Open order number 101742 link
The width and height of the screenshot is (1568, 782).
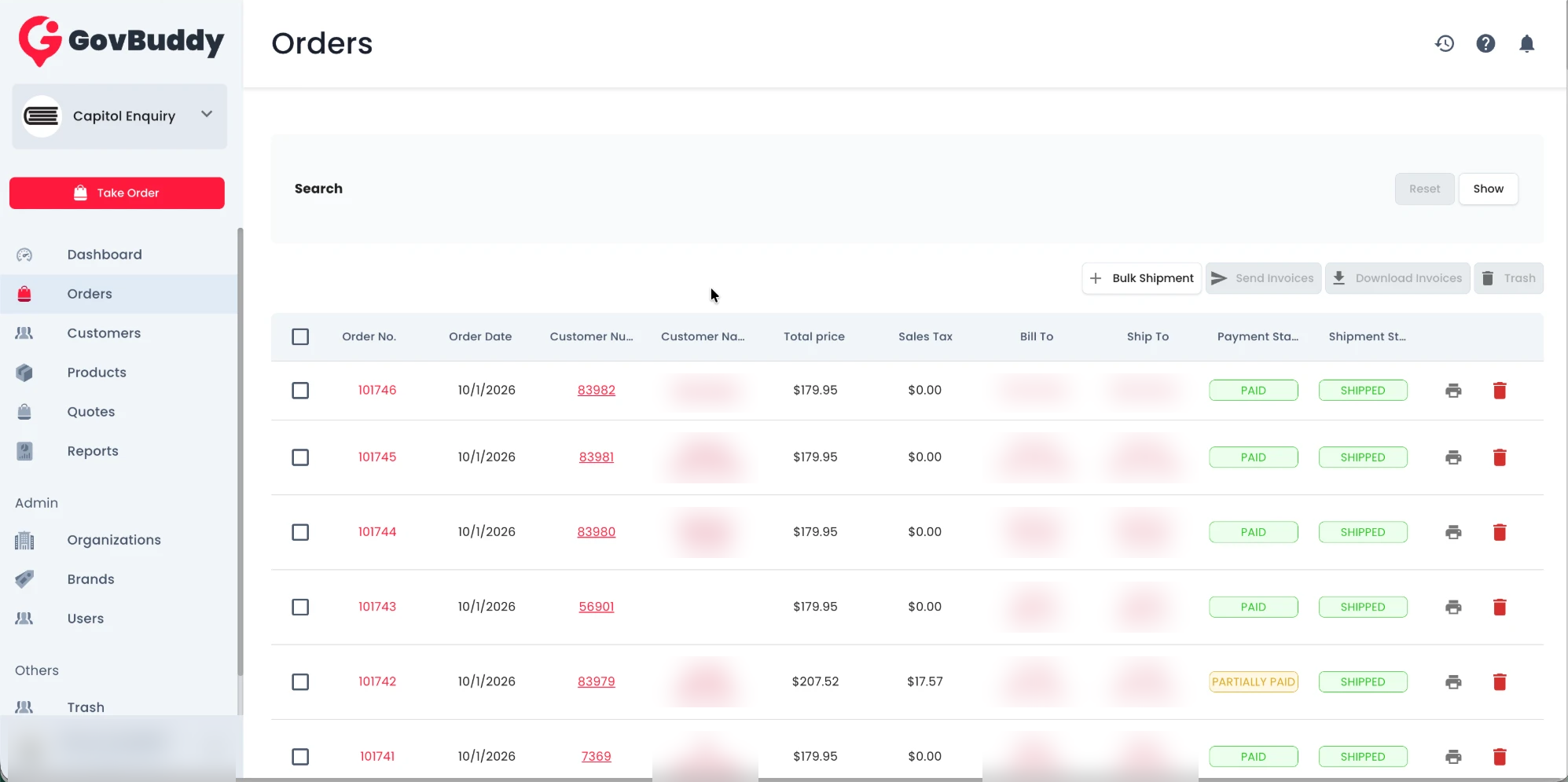377,681
